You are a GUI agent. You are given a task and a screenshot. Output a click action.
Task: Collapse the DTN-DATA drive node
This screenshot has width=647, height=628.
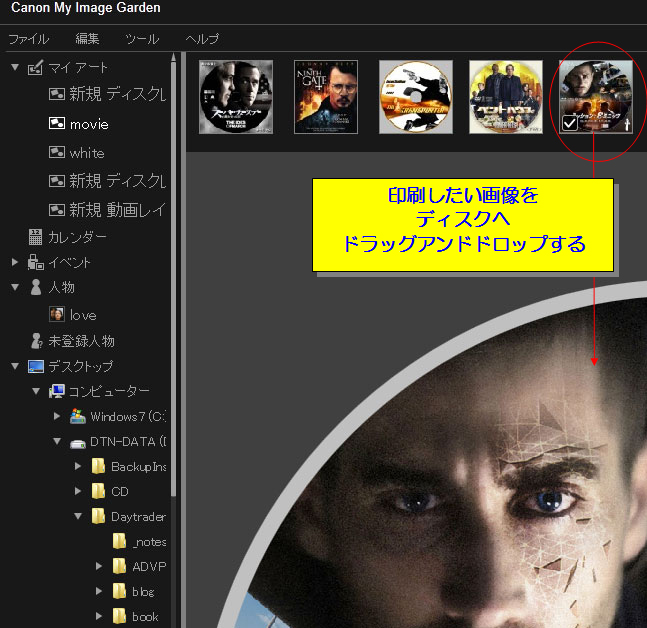(x=57, y=441)
